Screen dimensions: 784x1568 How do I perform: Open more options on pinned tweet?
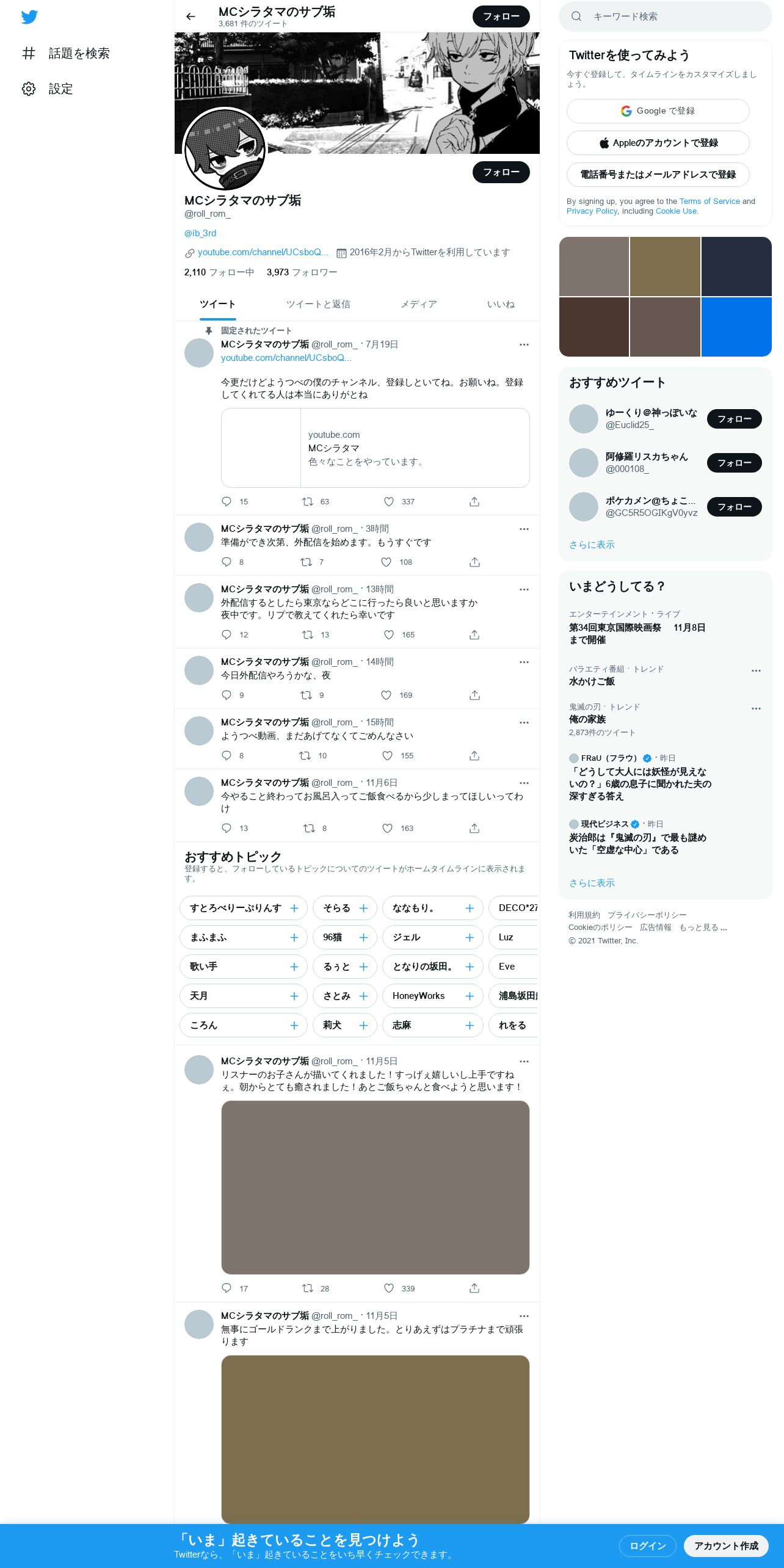click(524, 344)
